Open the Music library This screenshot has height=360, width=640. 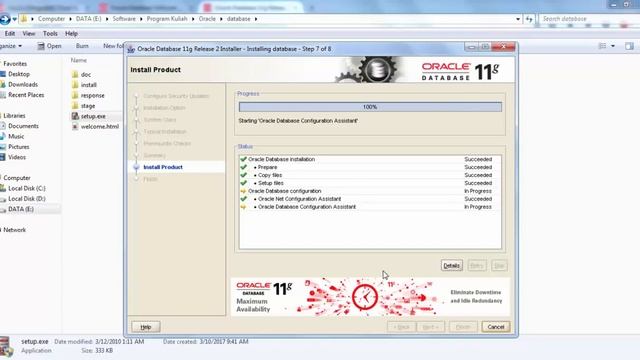tap(16, 136)
